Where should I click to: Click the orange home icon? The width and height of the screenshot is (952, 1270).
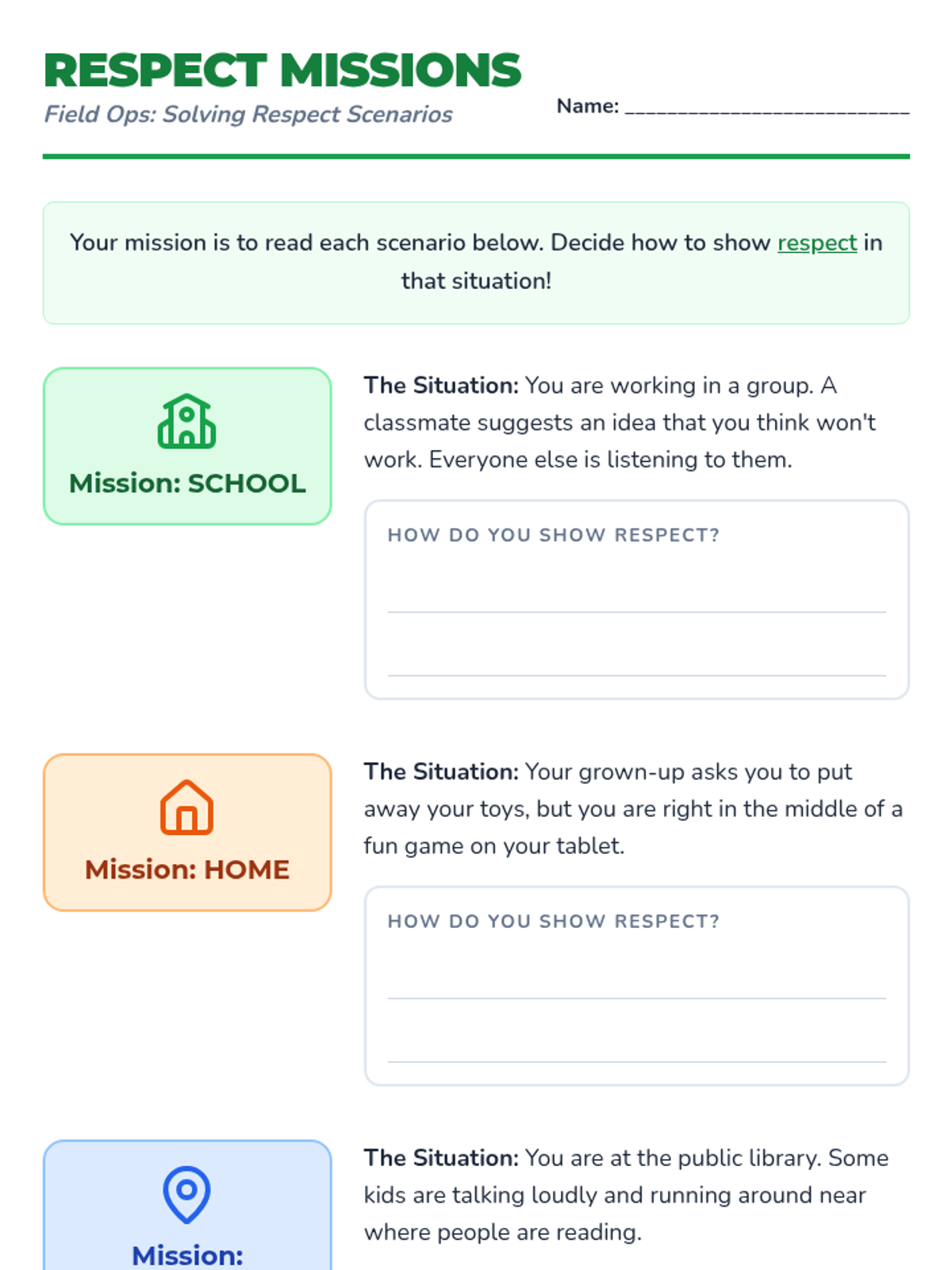coord(186,807)
